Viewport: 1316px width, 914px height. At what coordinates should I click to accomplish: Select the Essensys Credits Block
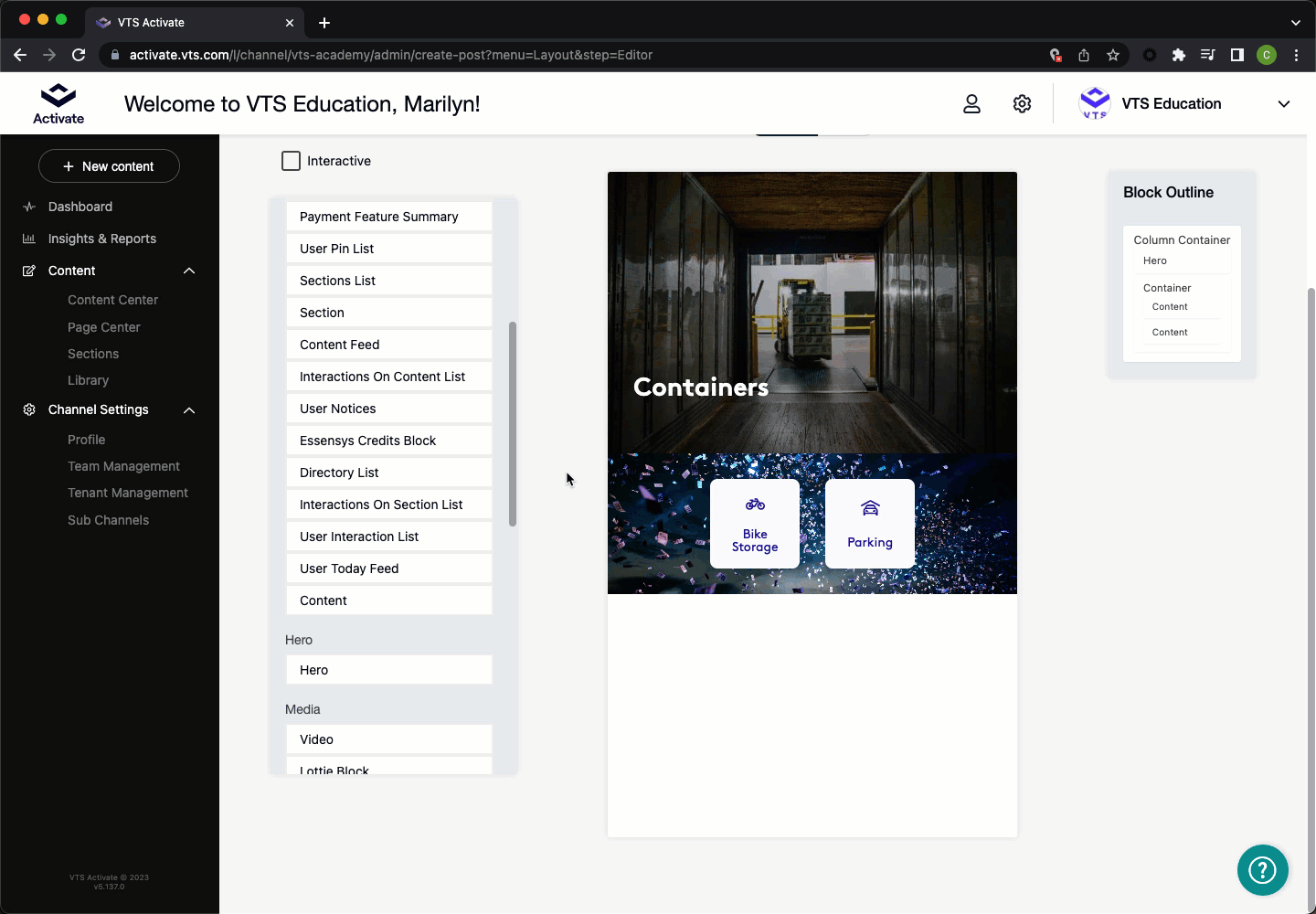pos(389,441)
